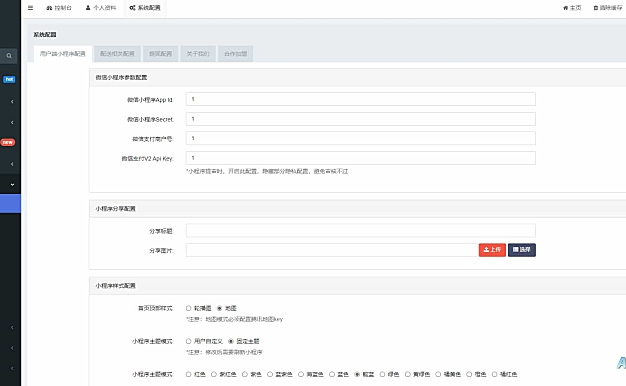
Task: Select the 用户端小程序配置 tab
Action: 63,54
